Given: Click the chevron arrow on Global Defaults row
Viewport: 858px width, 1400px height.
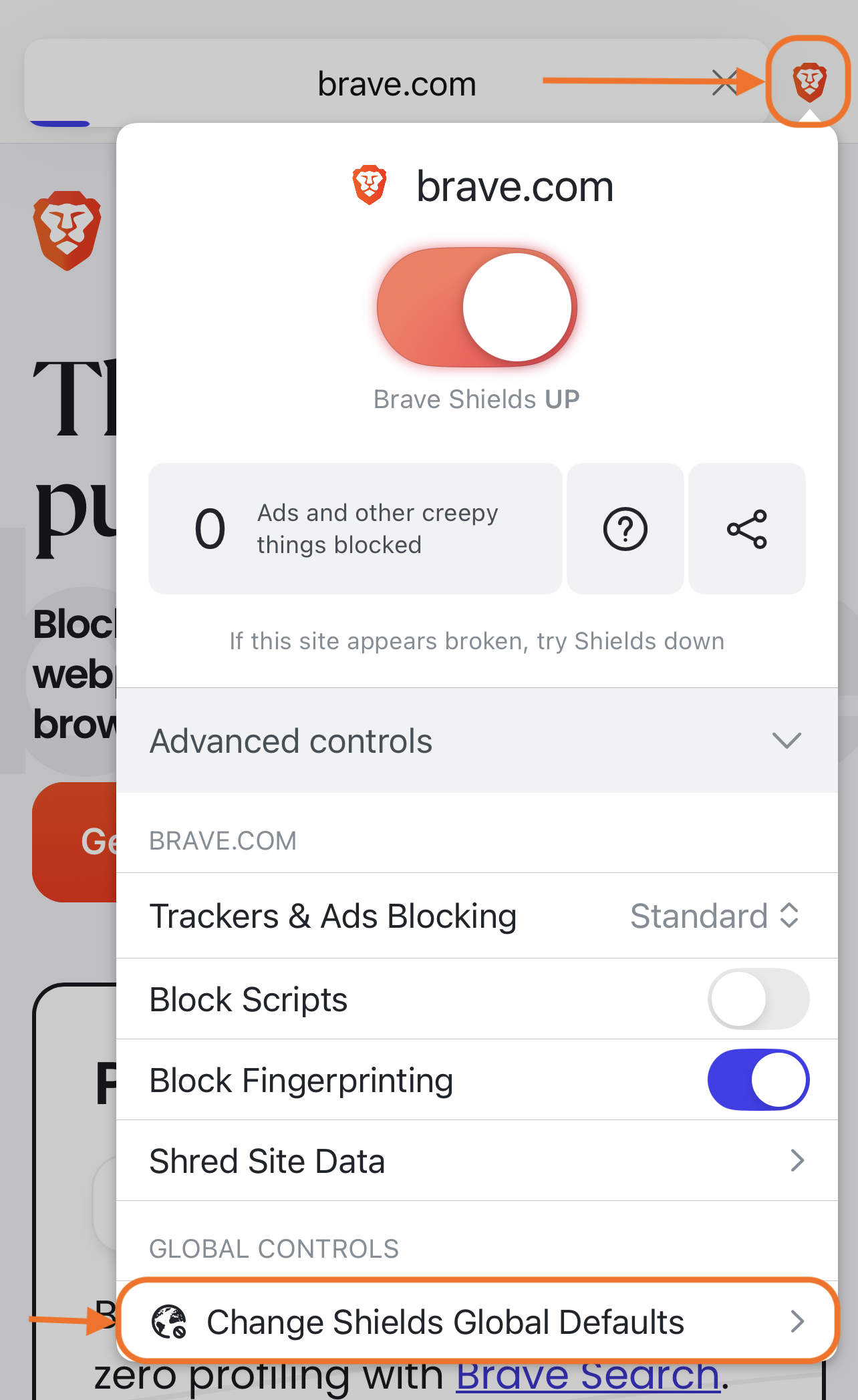Looking at the screenshot, I should [797, 1321].
